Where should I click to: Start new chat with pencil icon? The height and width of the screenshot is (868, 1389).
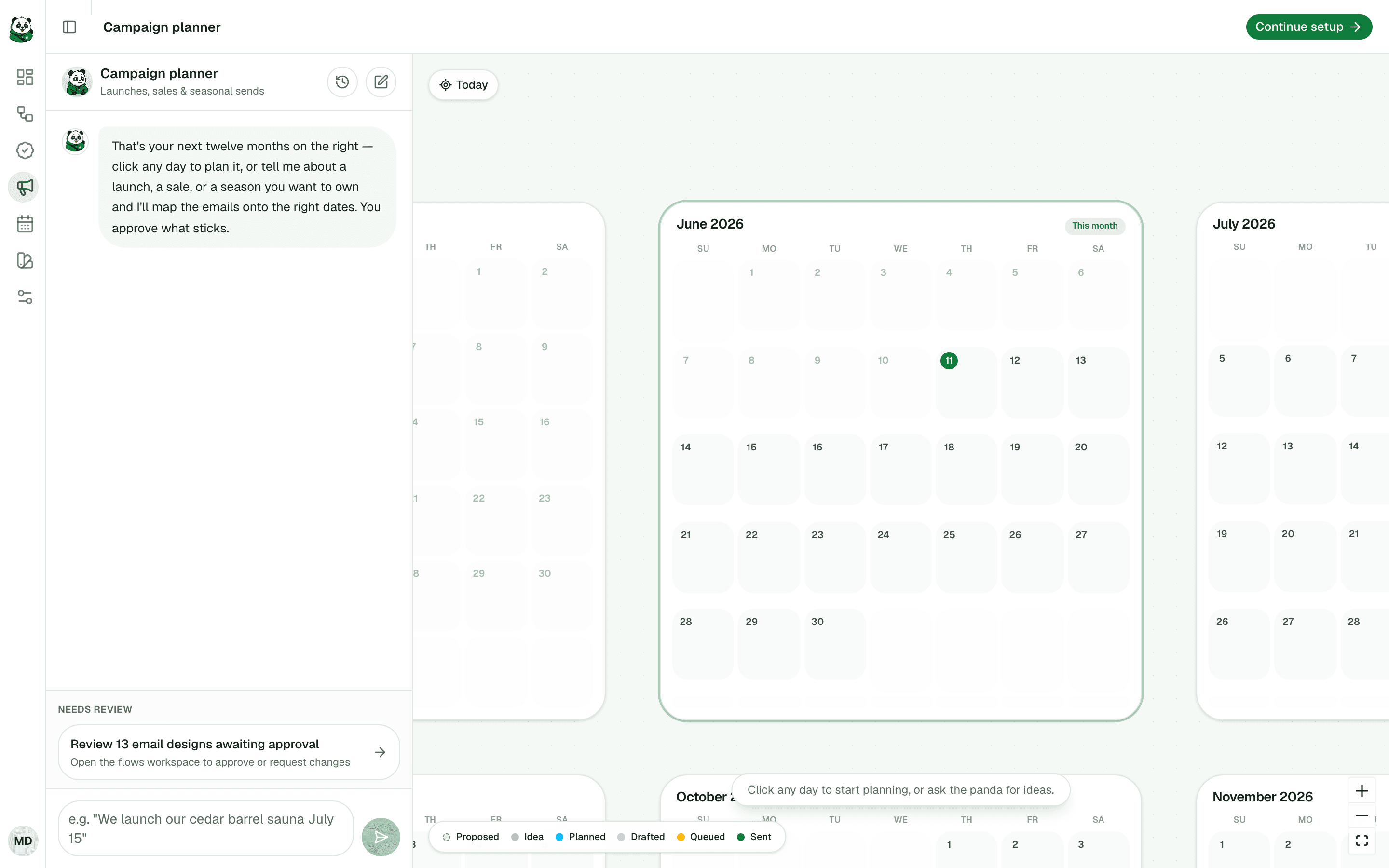point(381,82)
